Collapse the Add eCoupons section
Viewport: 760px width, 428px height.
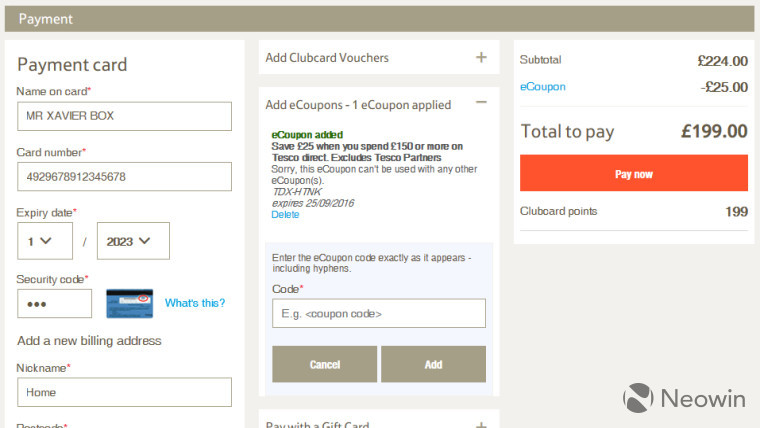coord(481,102)
